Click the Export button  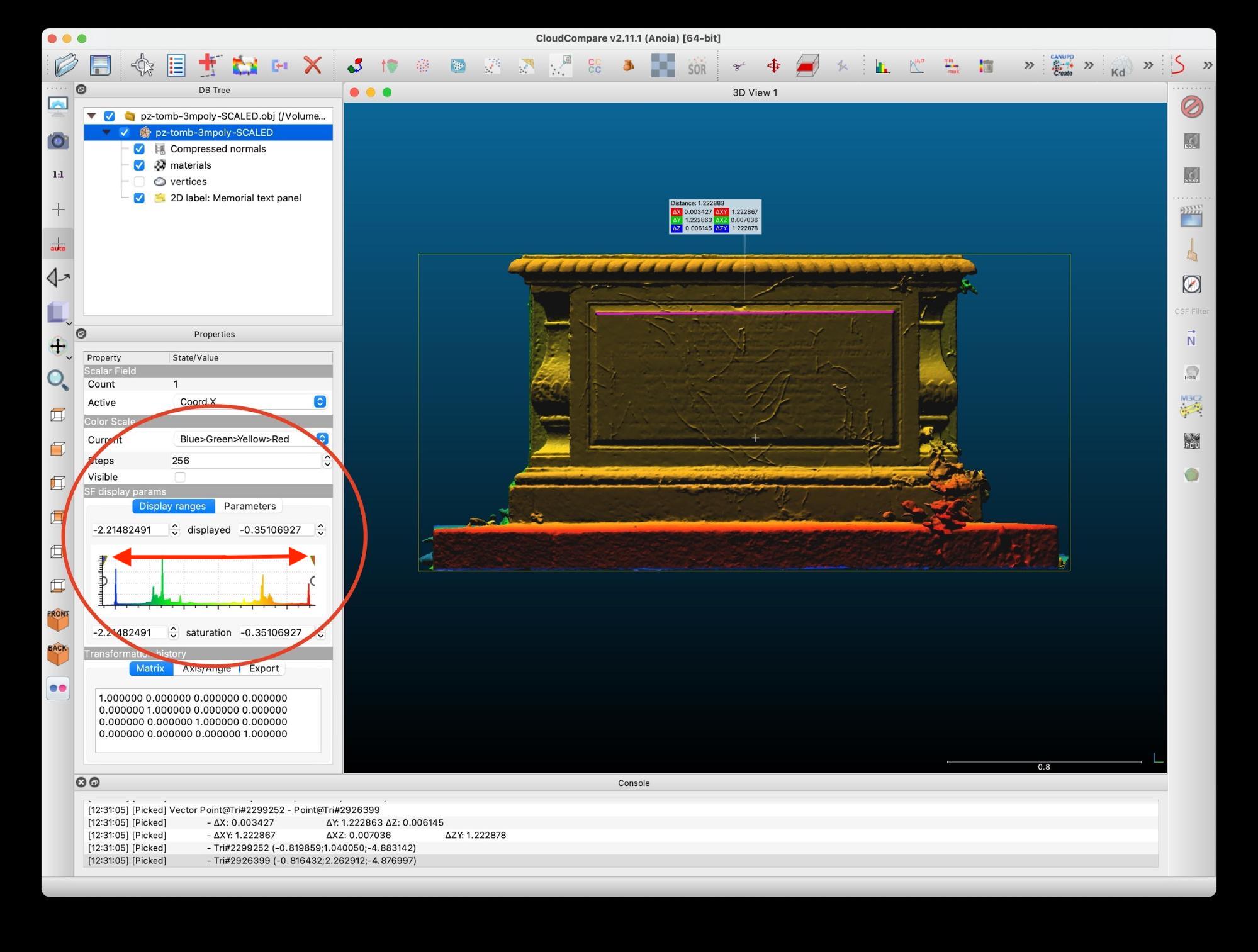(x=264, y=668)
